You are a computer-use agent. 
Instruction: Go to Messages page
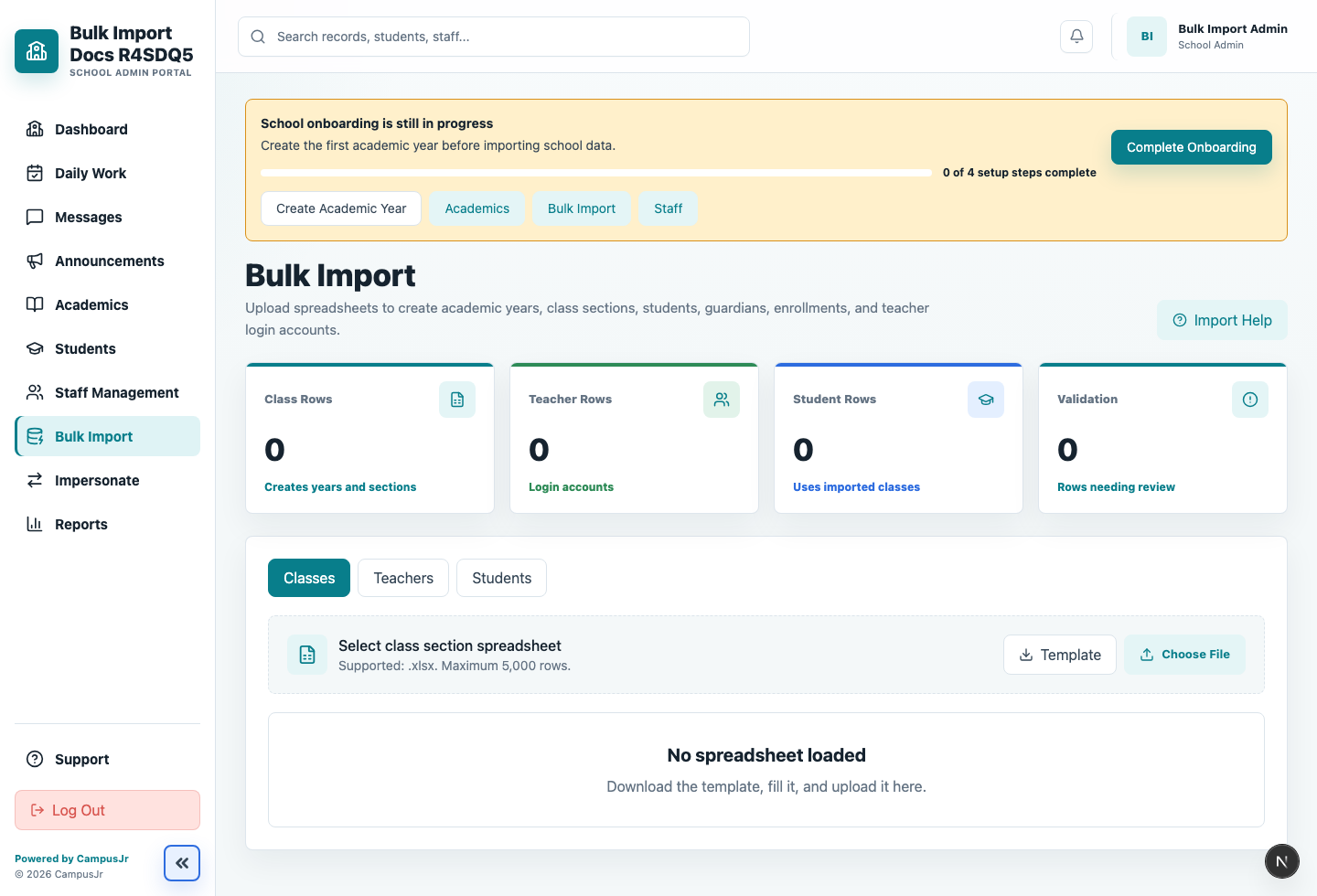click(107, 217)
